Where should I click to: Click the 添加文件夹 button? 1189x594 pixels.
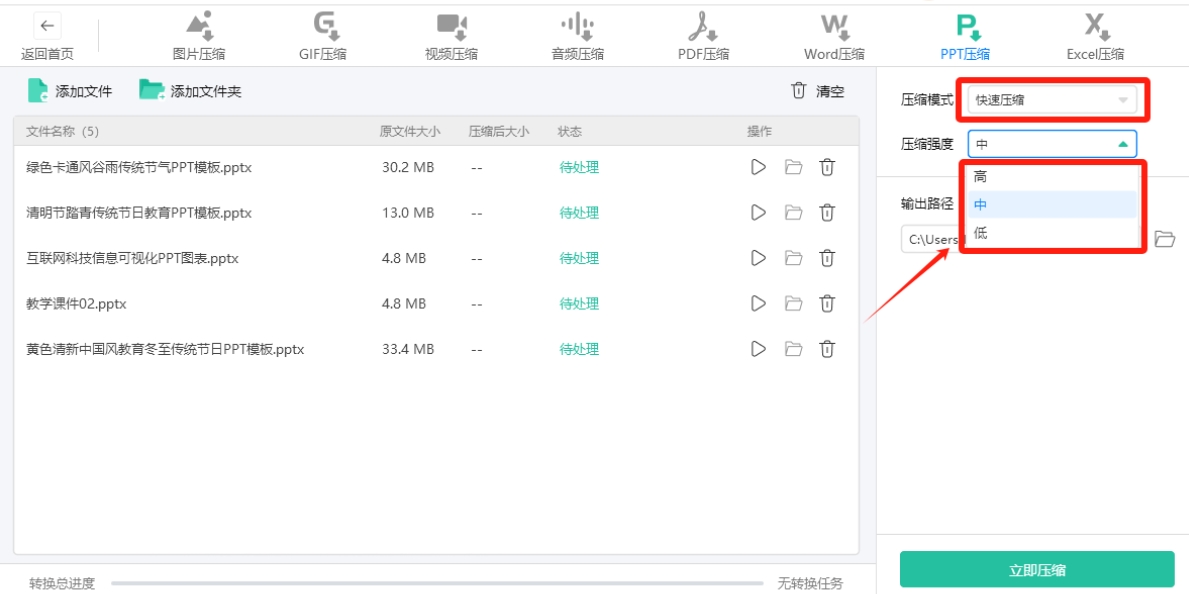[x=190, y=91]
